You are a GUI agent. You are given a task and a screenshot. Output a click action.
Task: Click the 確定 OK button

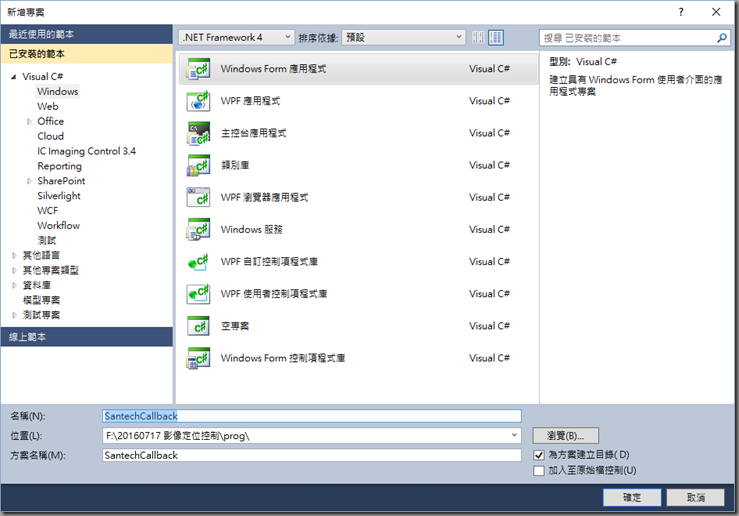[632, 498]
